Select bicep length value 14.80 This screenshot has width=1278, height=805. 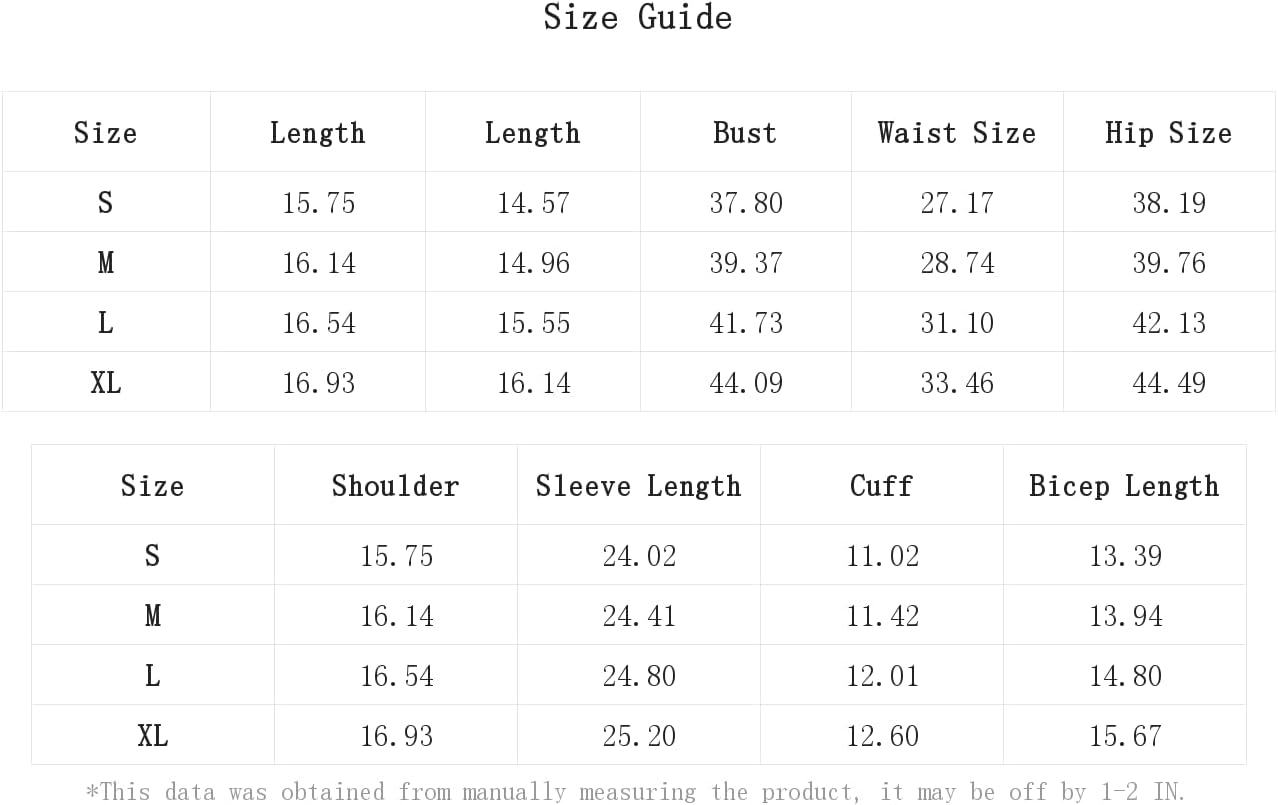tap(1126, 676)
